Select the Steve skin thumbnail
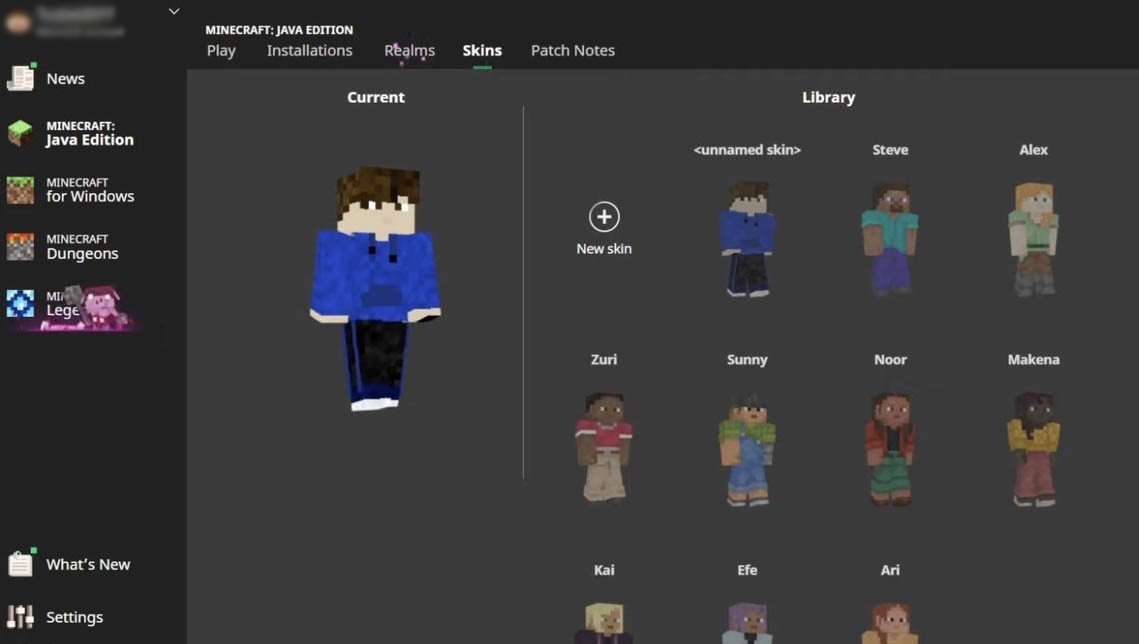 (890, 239)
